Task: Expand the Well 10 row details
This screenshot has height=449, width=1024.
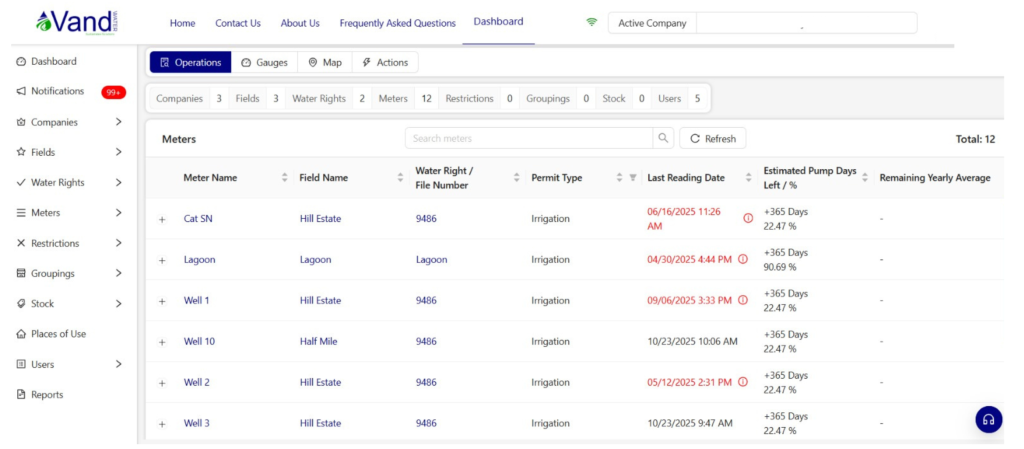Action: 162,342
